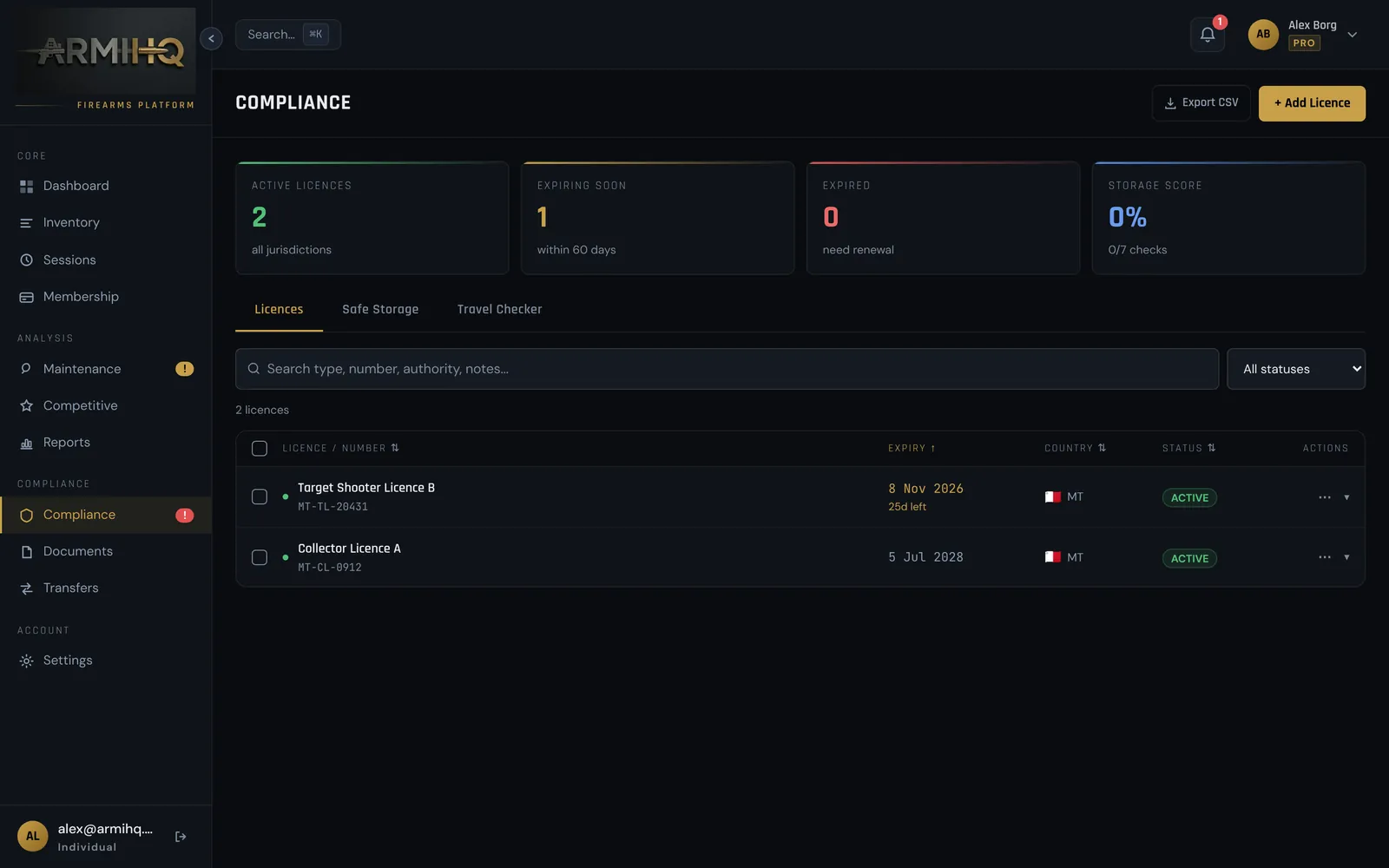Open the Membership page
Viewport: 1389px width, 868px height.
click(105, 297)
